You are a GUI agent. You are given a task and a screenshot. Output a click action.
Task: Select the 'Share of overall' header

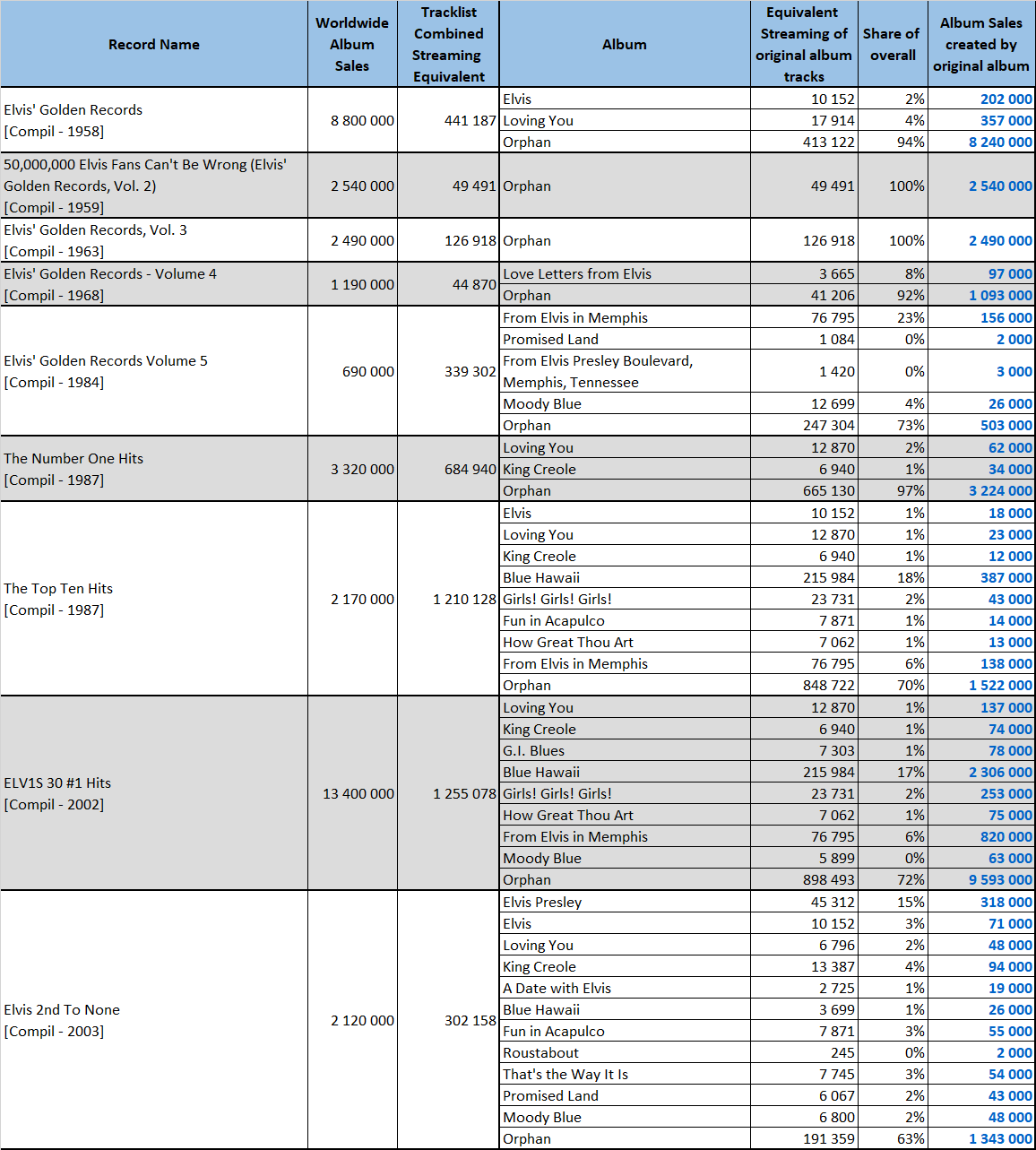click(x=893, y=44)
